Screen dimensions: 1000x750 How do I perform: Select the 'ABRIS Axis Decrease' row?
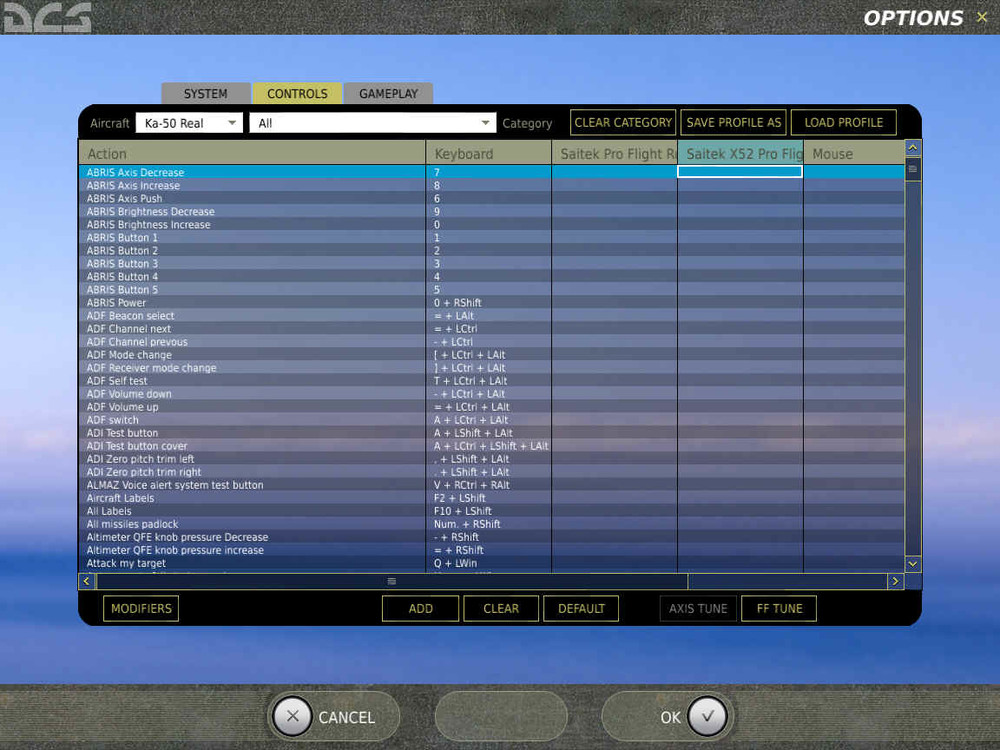[x=491, y=172]
